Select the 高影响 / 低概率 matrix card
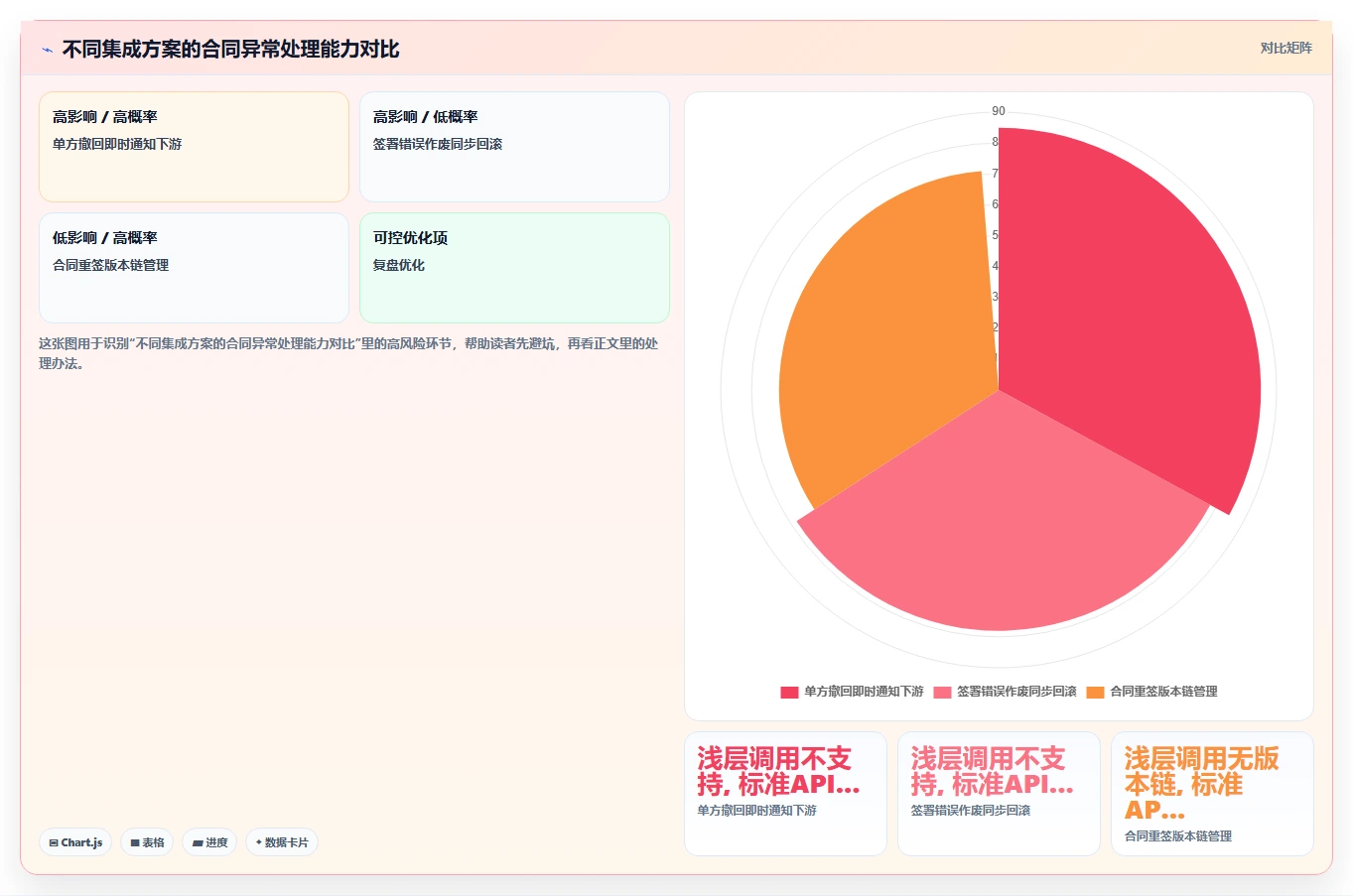 pyautogui.click(x=514, y=147)
